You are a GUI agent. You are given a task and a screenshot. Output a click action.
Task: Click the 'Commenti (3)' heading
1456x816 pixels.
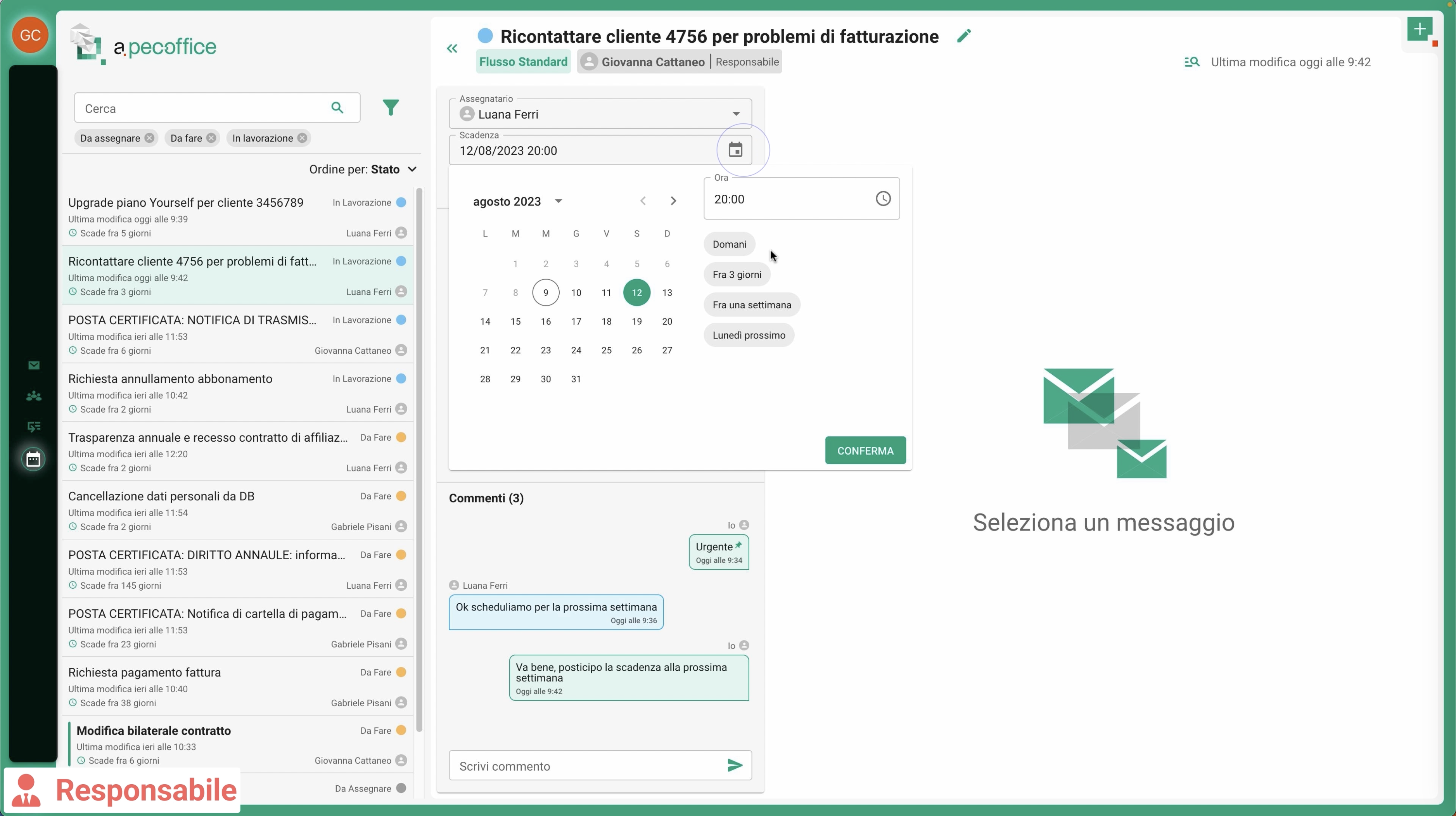pyautogui.click(x=486, y=498)
